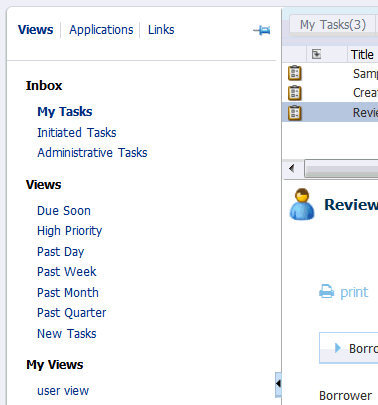Show the Past Month view

pyautogui.click(x=68, y=293)
